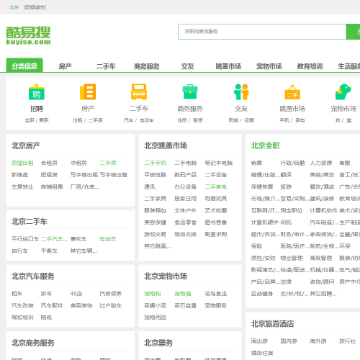Open the 教育培训 navigation tab
The height and width of the screenshot is (360, 360).
[310, 66]
